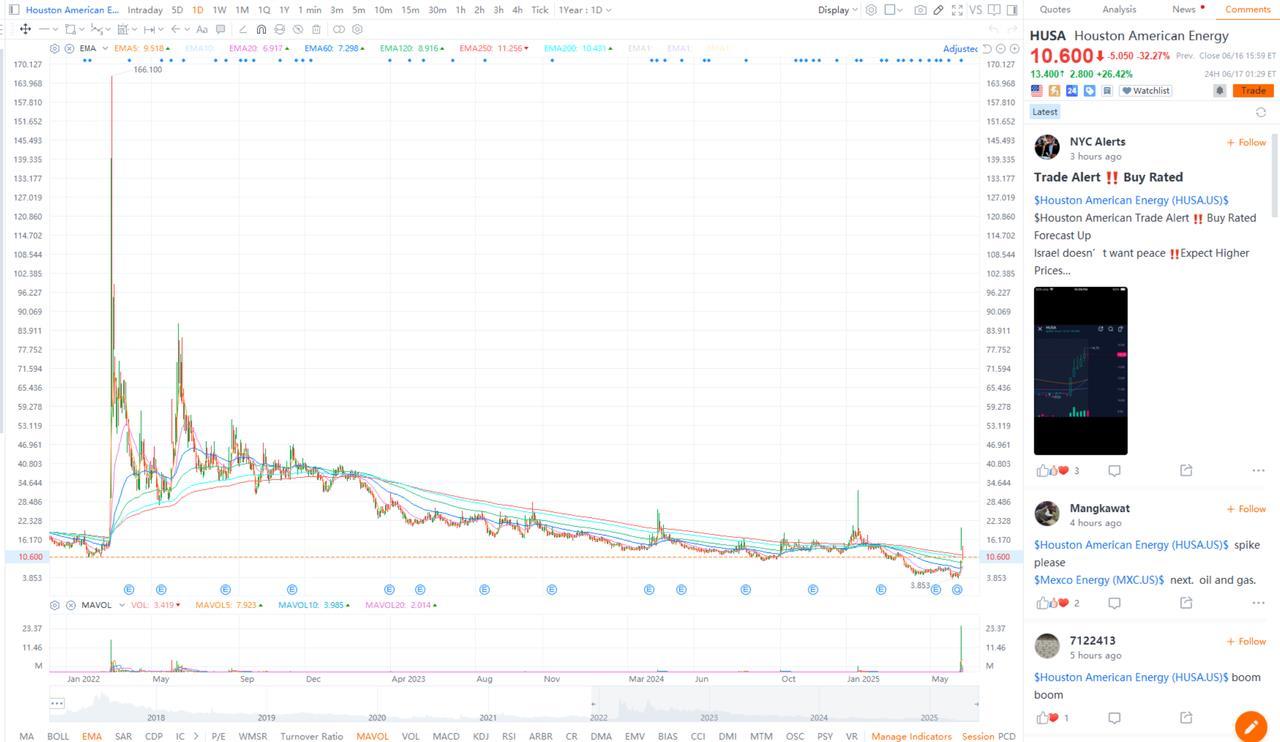
Task: Follow Mangkawat
Action: (1246, 509)
